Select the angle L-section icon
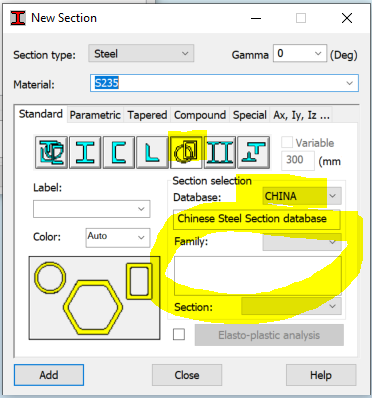Image resolution: width=372 pixels, height=398 pixels. (x=152, y=152)
